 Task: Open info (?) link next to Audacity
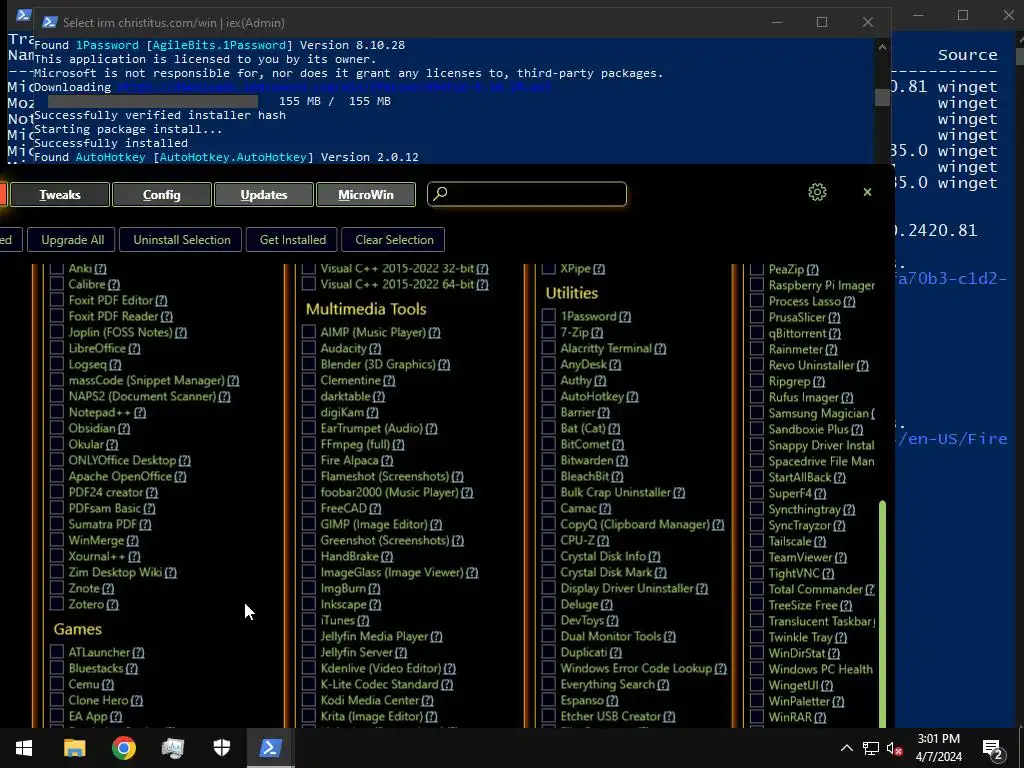[375, 349]
